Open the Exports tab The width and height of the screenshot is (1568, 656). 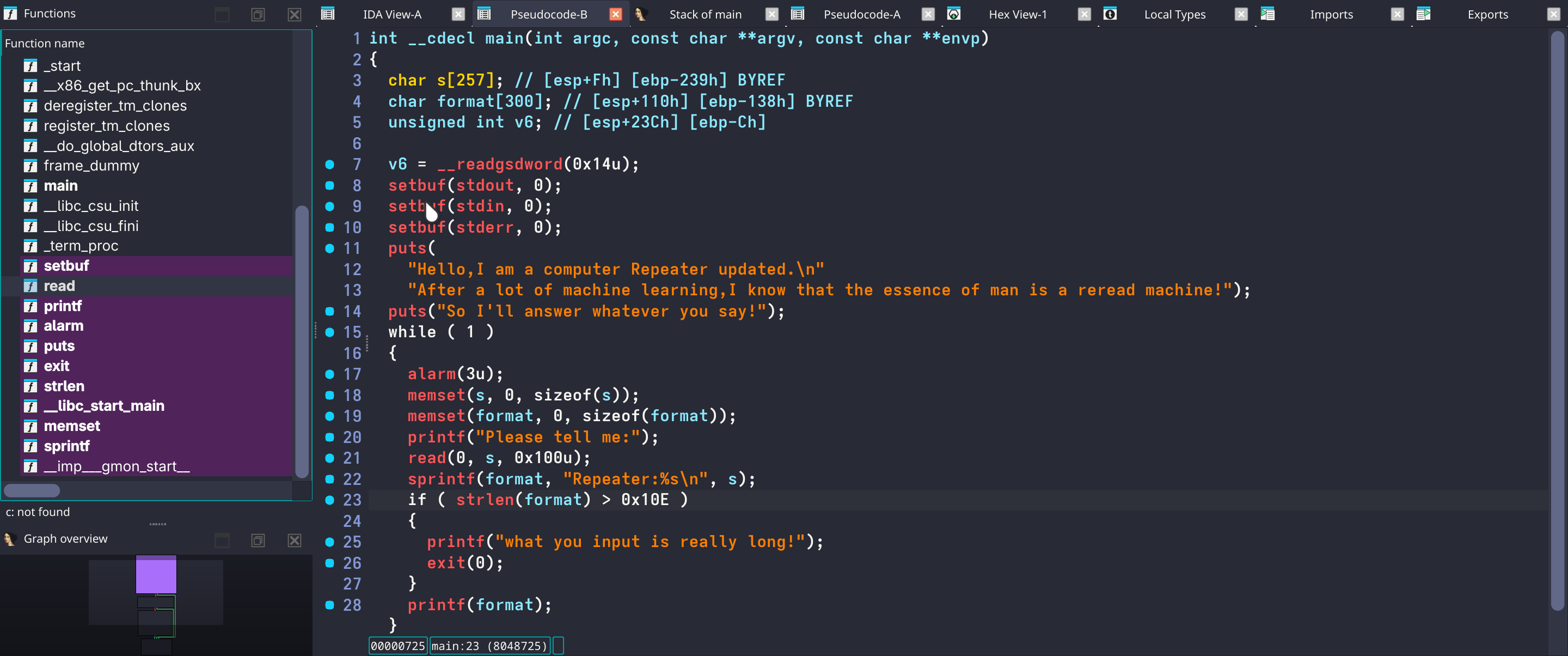pyautogui.click(x=1487, y=14)
